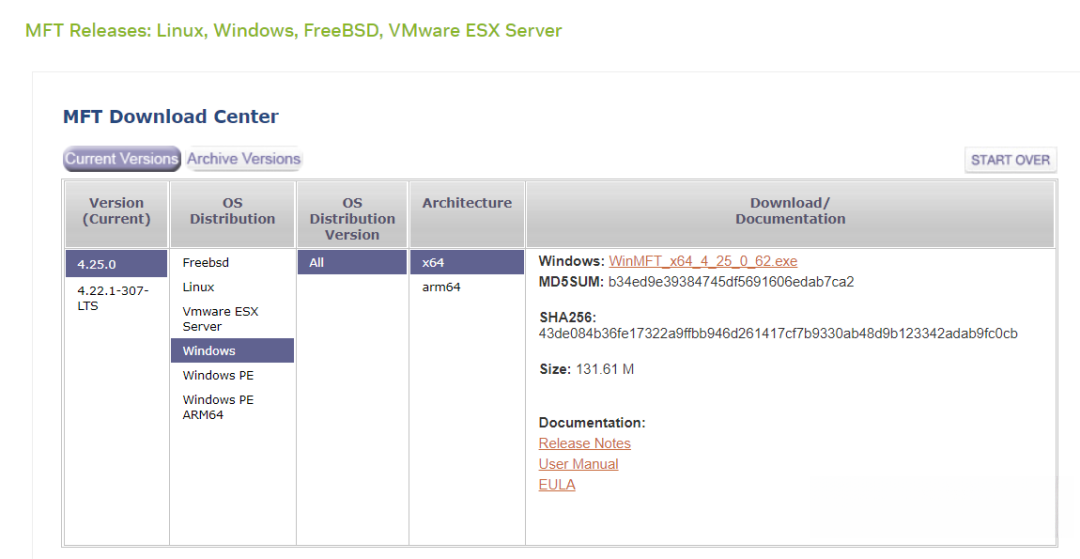Choose Linux OS distribution
This screenshot has width=1080, height=559.
[x=232, y=287]
